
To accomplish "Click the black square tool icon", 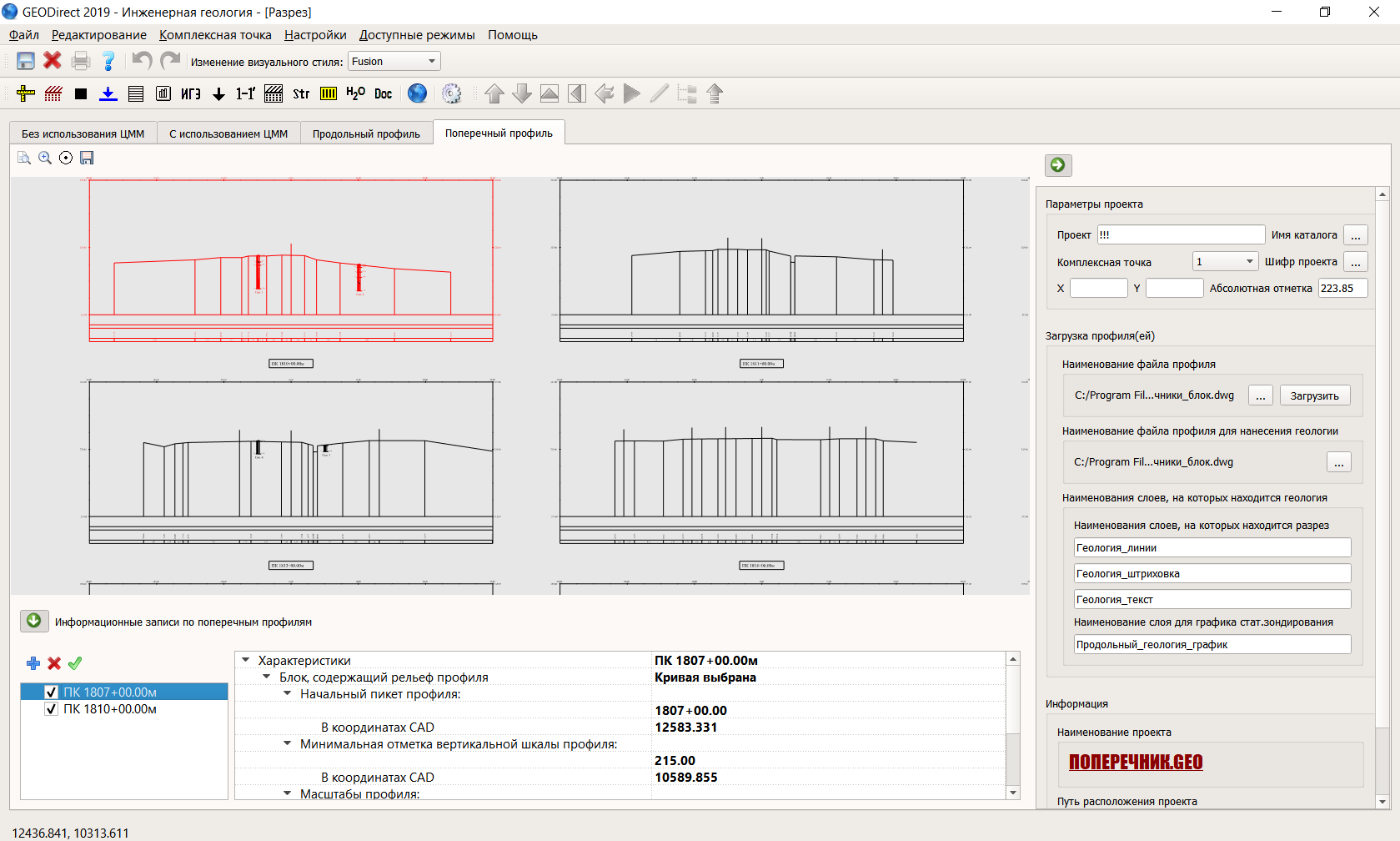I will coord(81,93).
